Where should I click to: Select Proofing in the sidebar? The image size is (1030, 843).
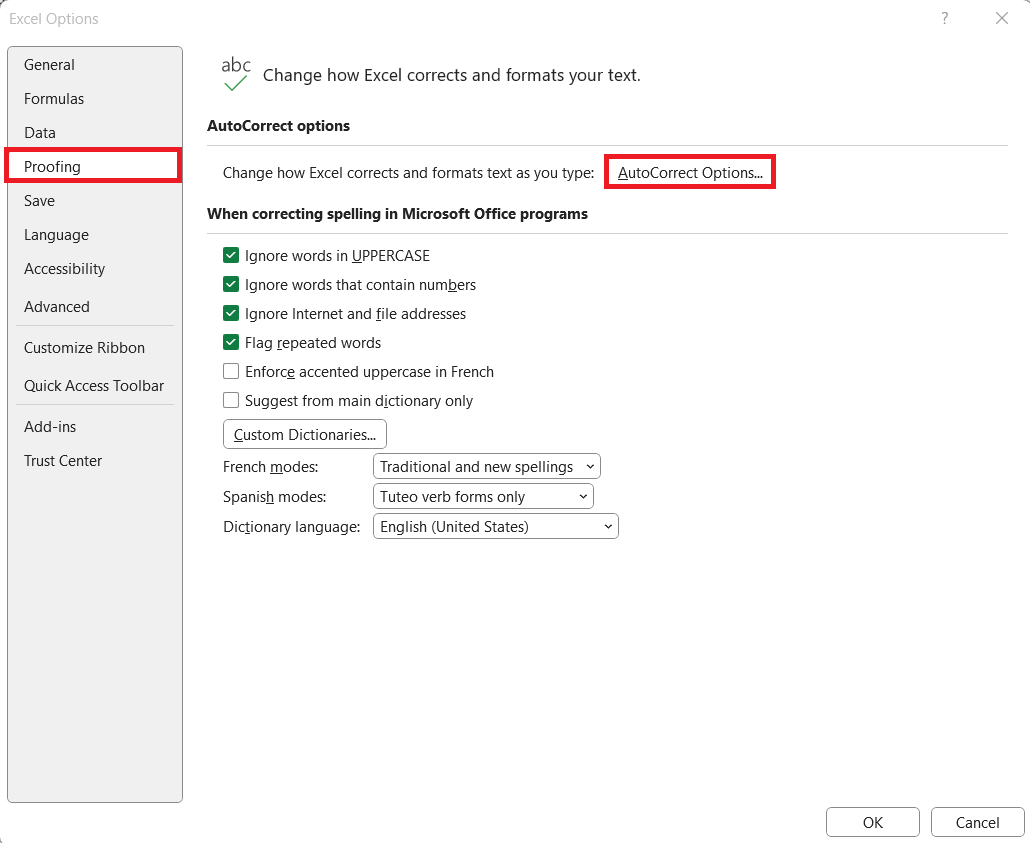coord(93,166)
